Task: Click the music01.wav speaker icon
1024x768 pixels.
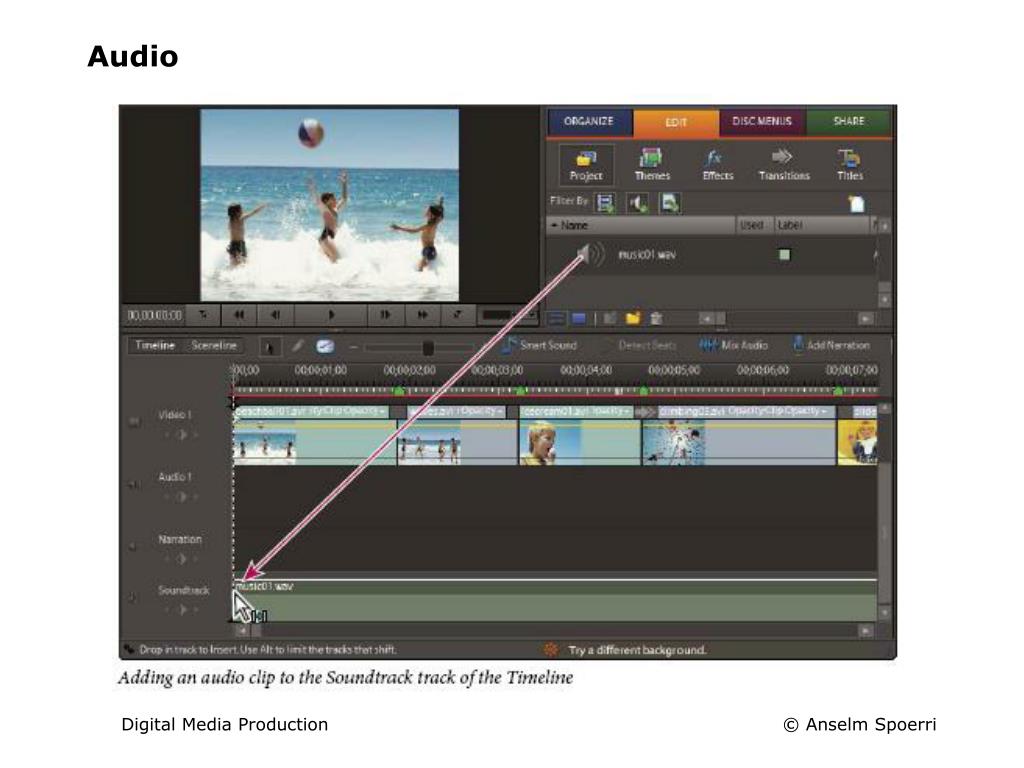Action: tap(590, 254)
